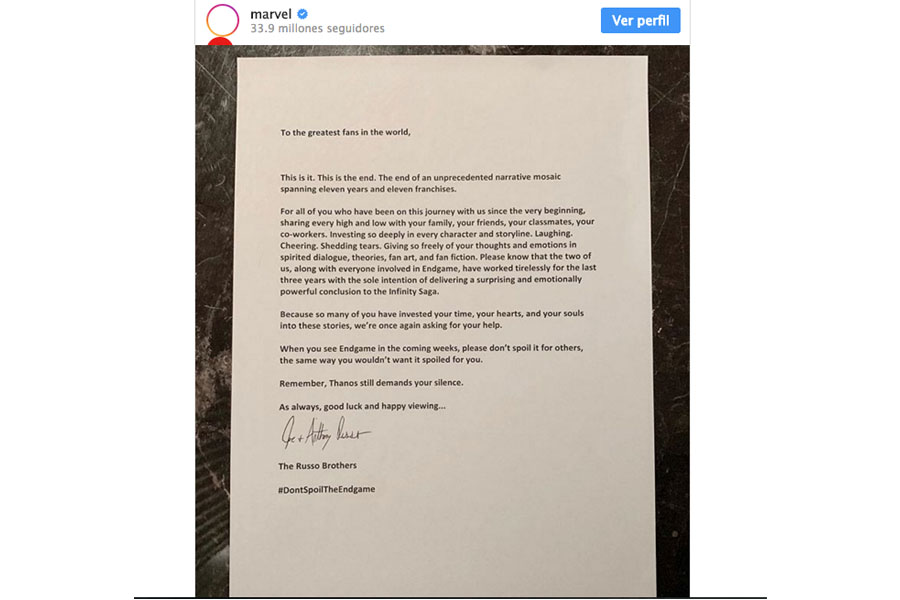Screen dimensions: 900x600
Task: Click the paragraph beginning For all of you
Action: 438,251
